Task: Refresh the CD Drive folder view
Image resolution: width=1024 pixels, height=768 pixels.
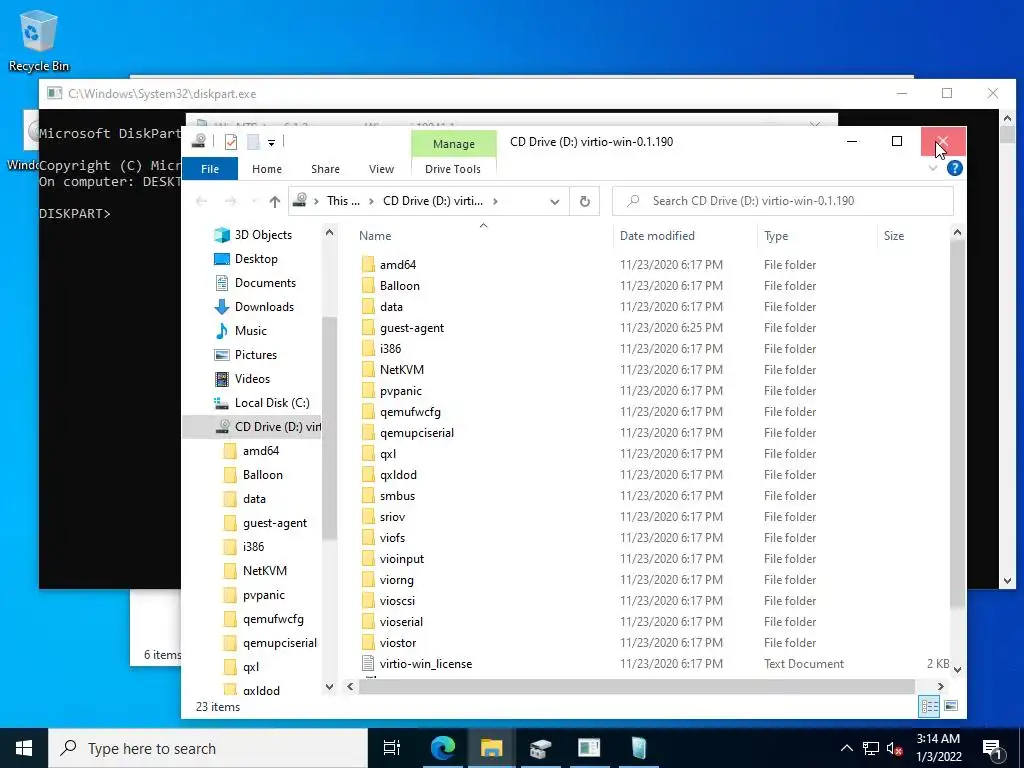Action: point(584,202)
